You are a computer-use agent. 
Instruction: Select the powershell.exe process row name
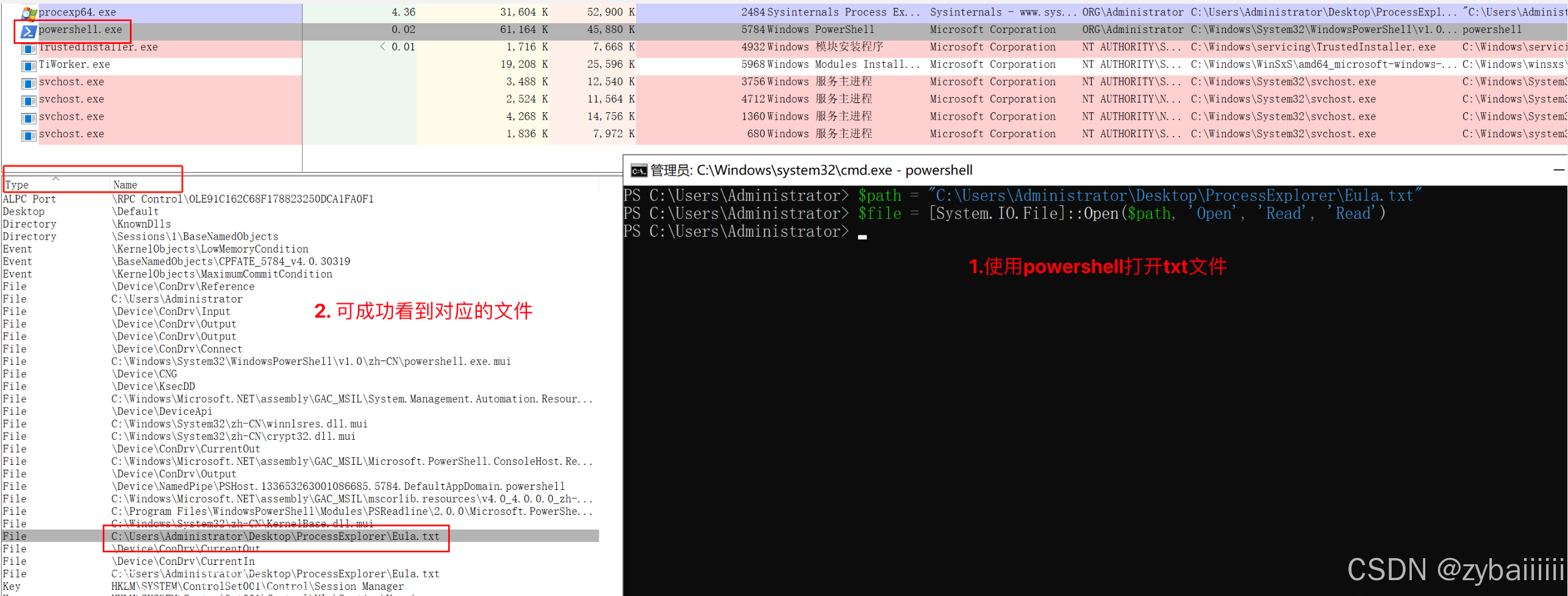[81, 30]
